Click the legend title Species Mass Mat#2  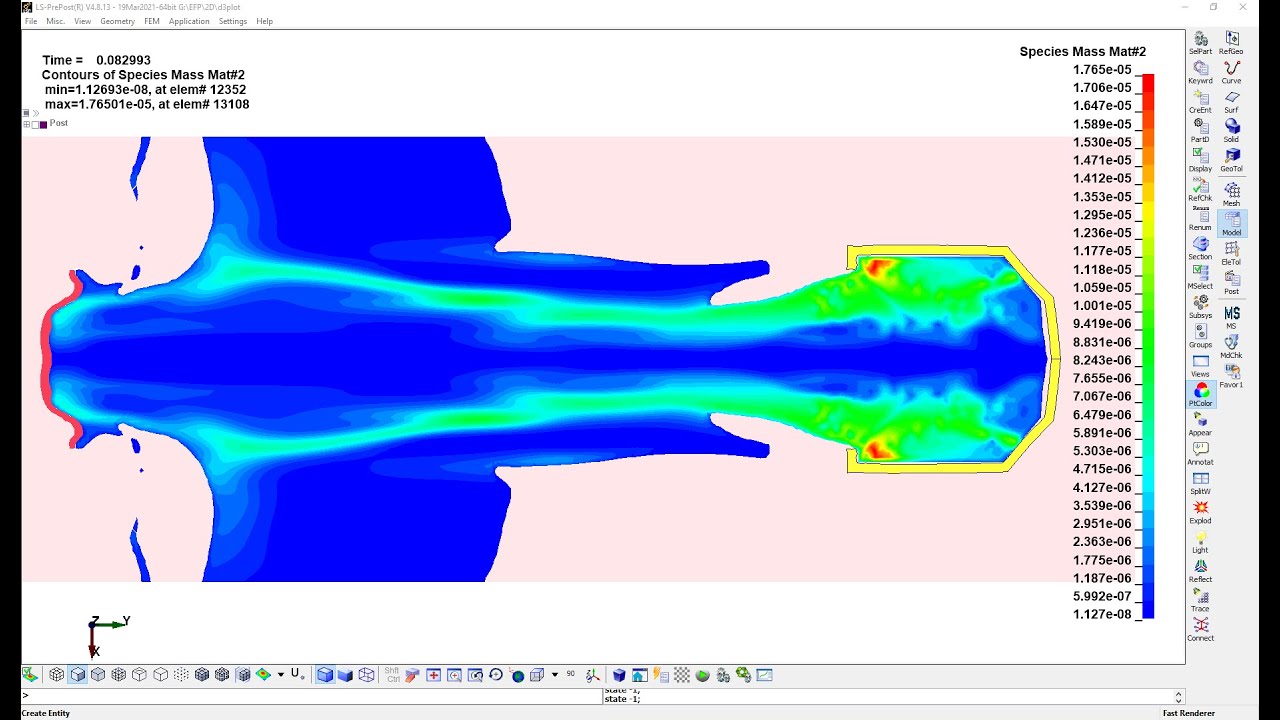point(1083,52)
